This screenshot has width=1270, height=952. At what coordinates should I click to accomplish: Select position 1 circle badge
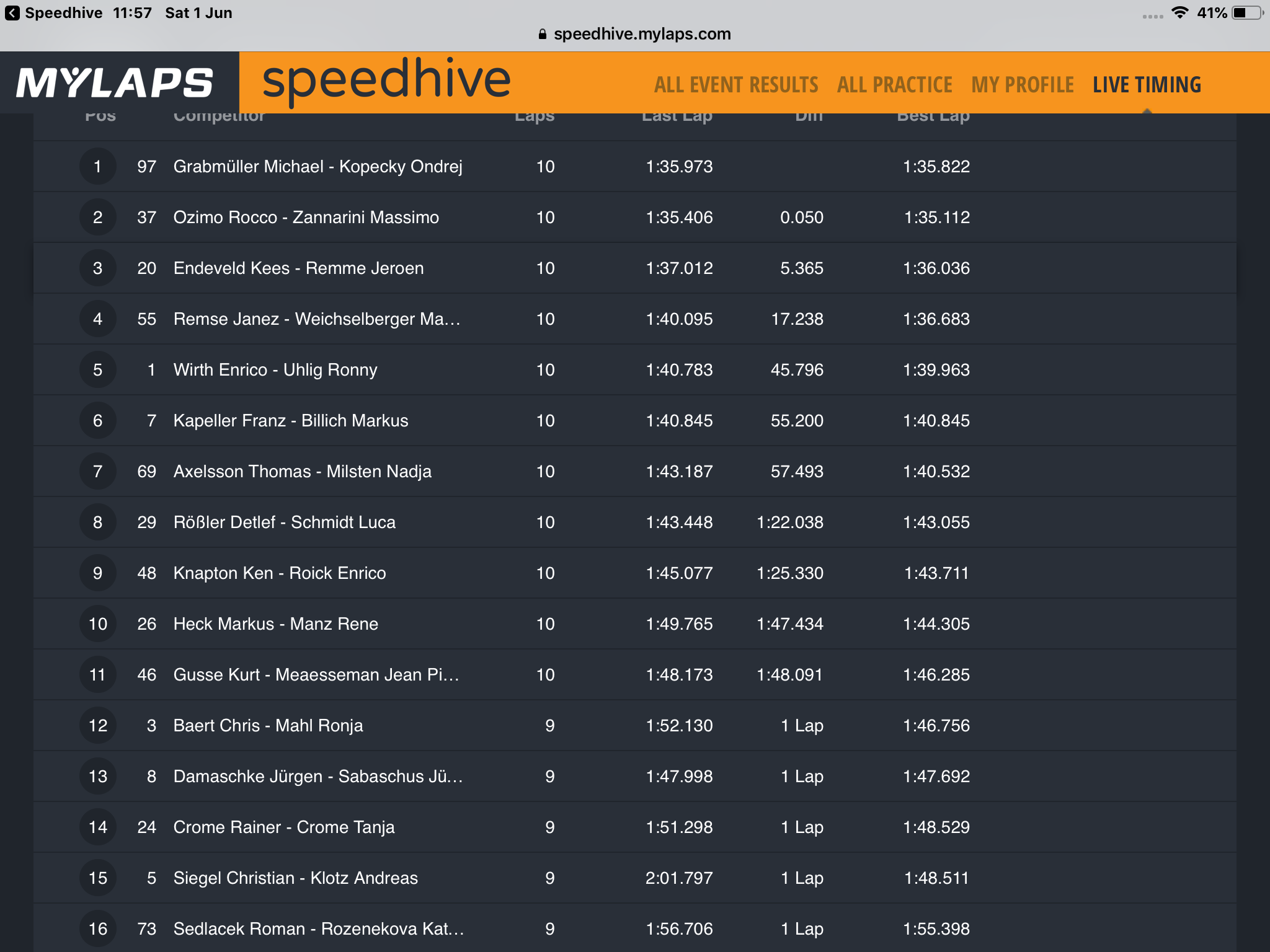click(97, 166)
